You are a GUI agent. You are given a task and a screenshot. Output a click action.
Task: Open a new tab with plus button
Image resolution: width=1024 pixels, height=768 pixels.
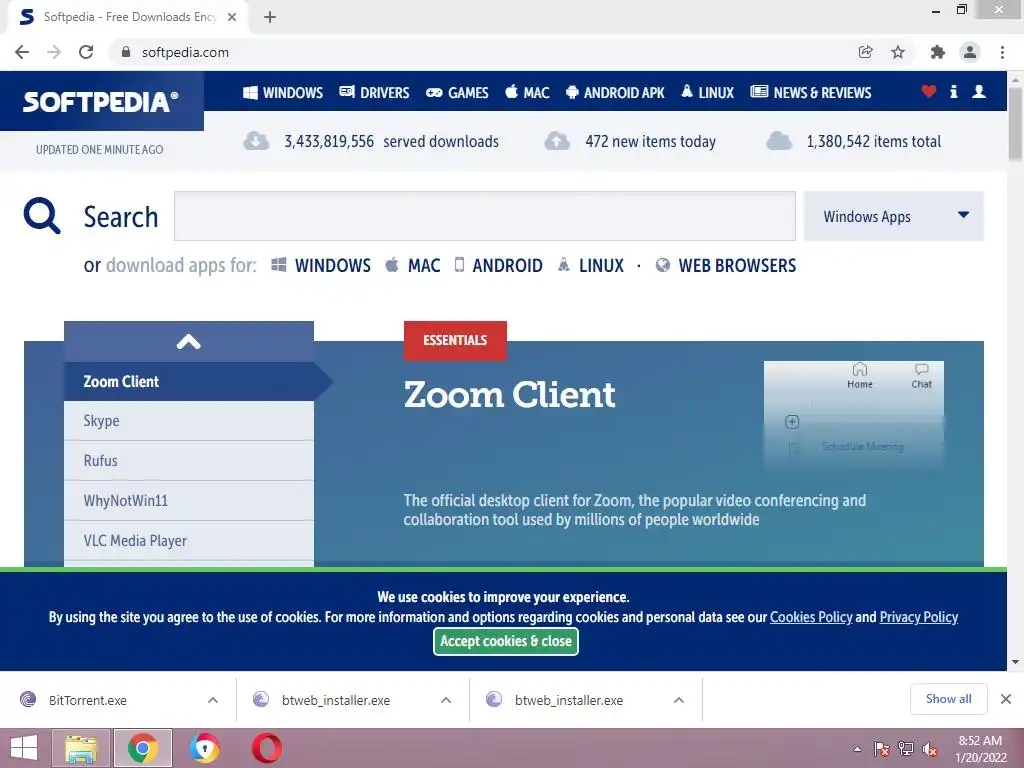[x=270, y=17]
